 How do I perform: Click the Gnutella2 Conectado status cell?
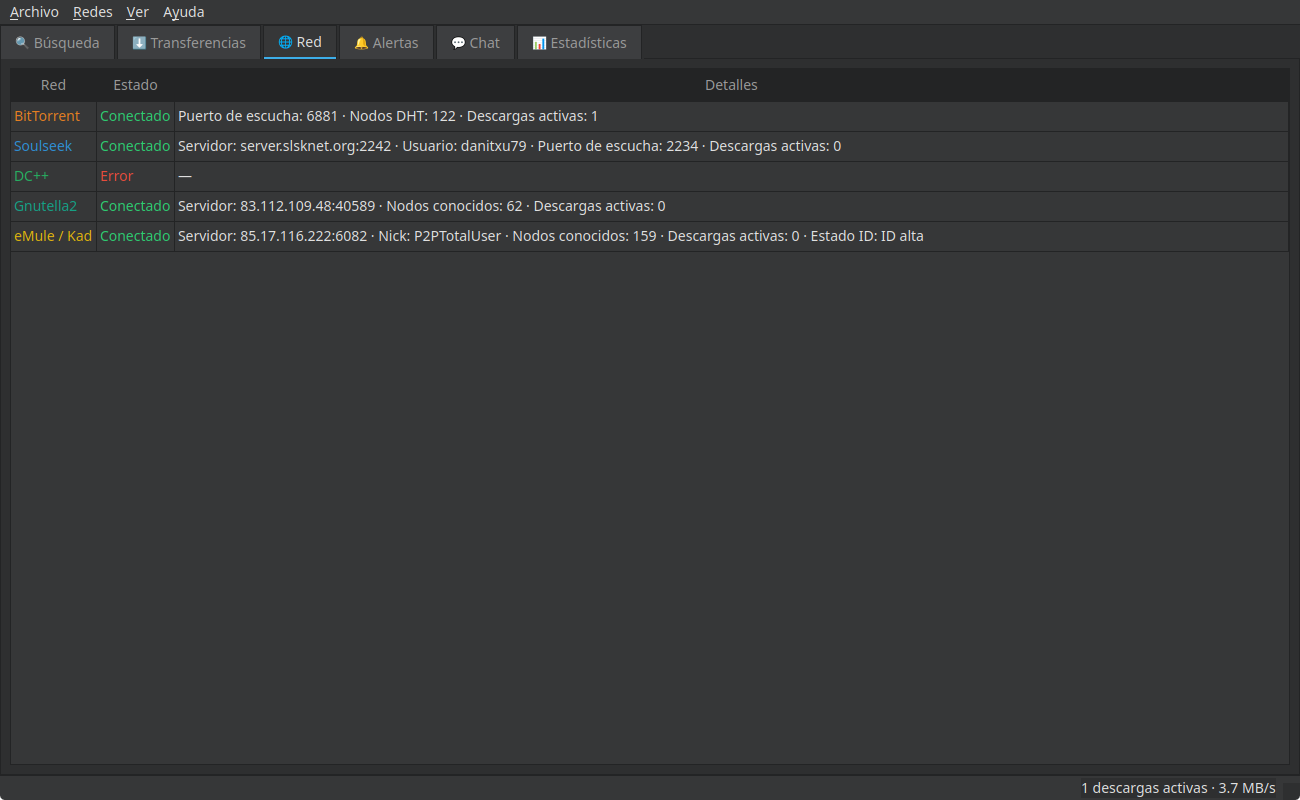pos(135,206)
